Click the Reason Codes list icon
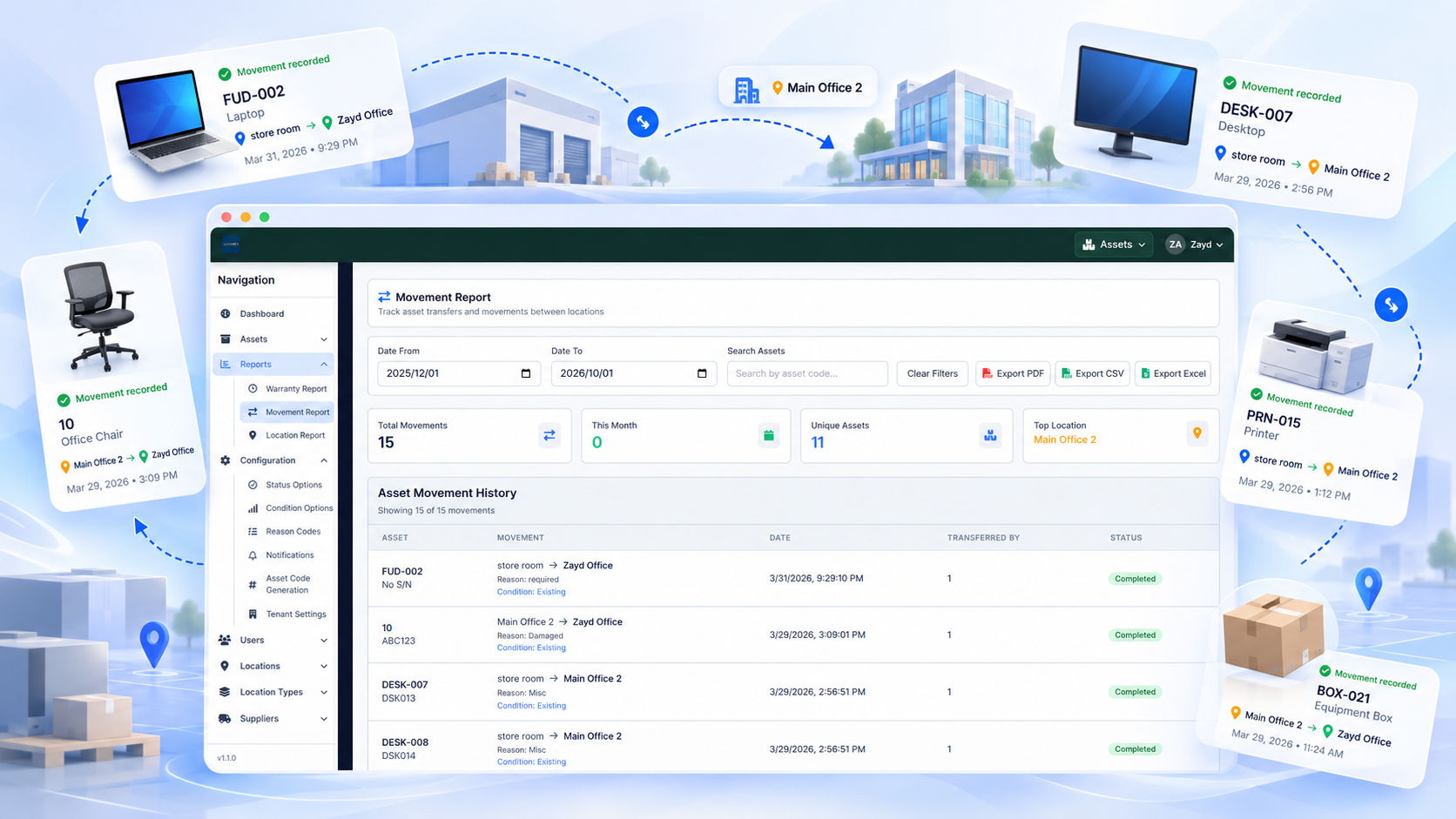This screenshot has width=1456, height=819. coord(253,532)
